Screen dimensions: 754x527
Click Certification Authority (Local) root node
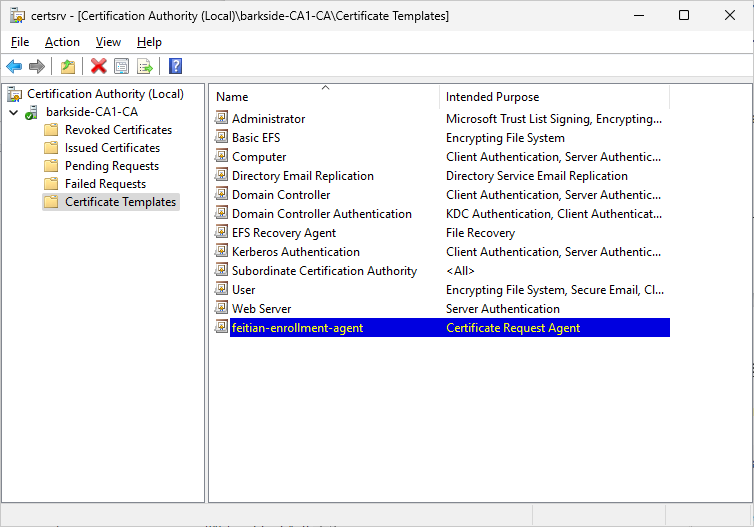tap(105, 94)
